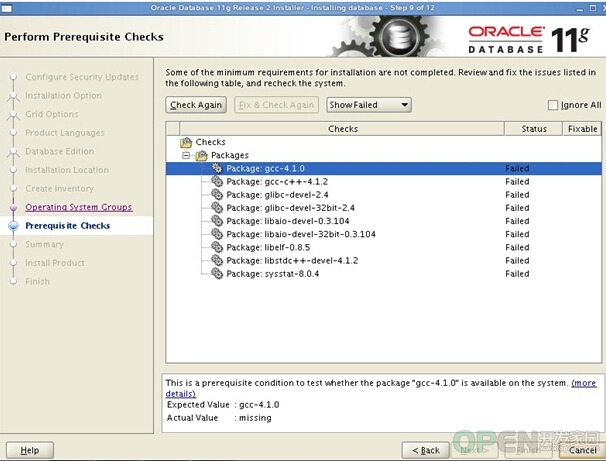Screen dimensions: 606x461
Task: Go to Operating System Groups step
Action: (79, 207)
